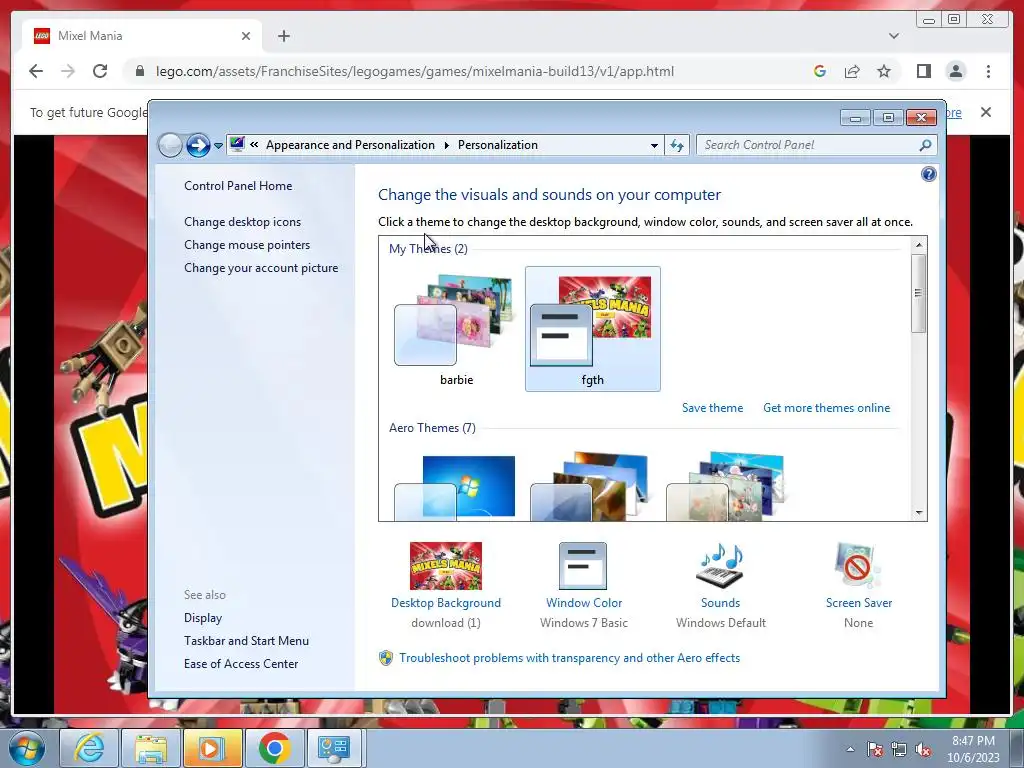Select the Architecture Aero theme

[592, 487]
